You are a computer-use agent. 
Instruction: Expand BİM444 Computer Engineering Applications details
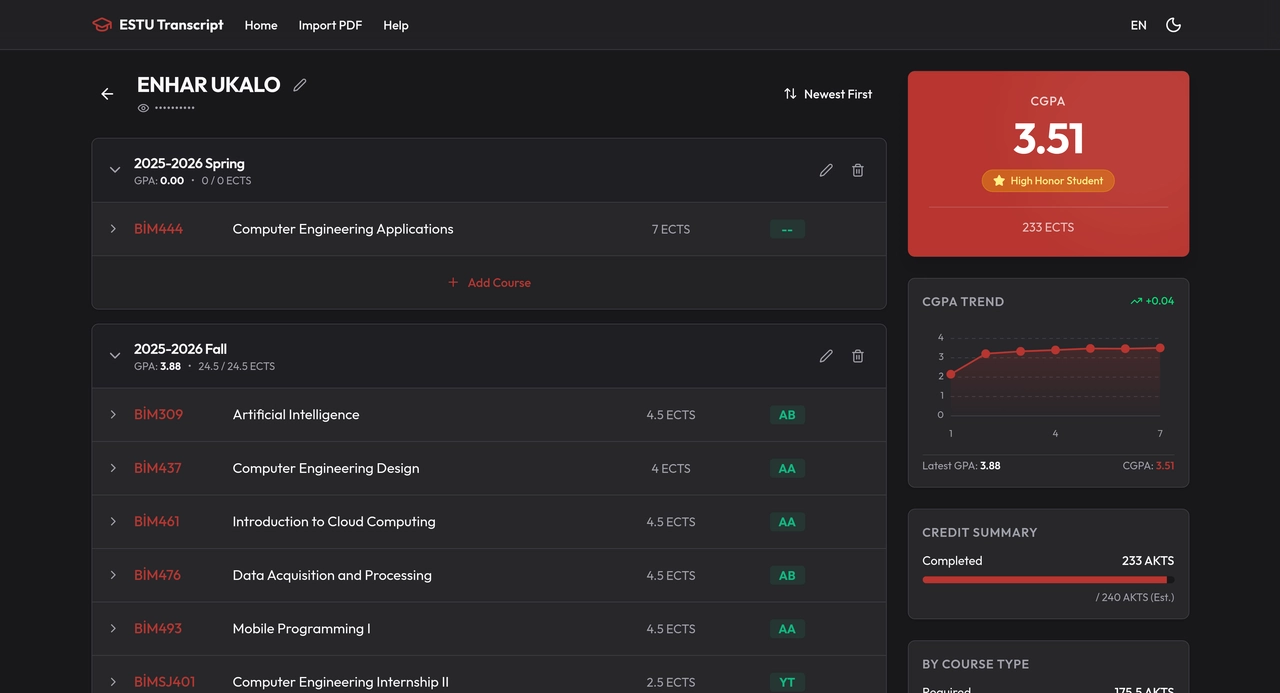[113, 228]
